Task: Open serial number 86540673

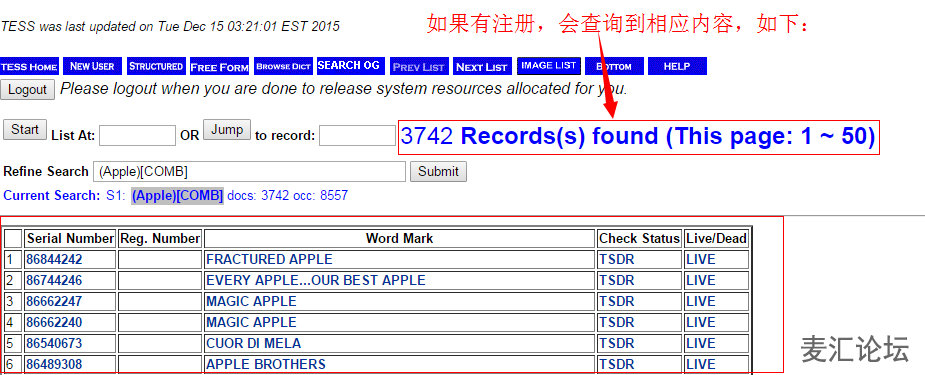Action: pyautogui.click(x=54, y=343)
